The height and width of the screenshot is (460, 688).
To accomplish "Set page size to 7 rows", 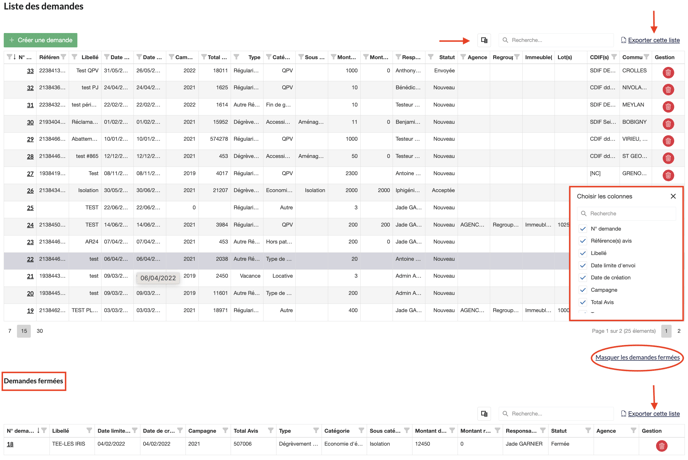I will [10, 331].
